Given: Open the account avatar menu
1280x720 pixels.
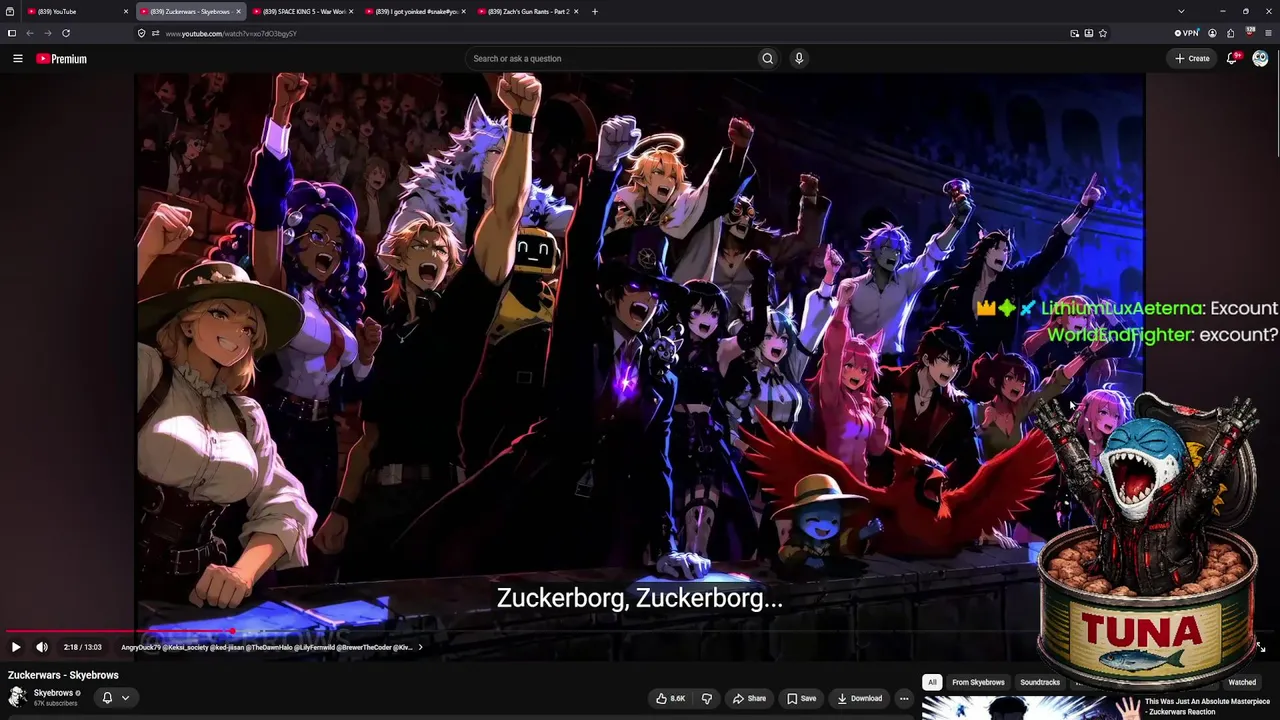Looking at the screenshot, I should click(x=1260, y=58).
